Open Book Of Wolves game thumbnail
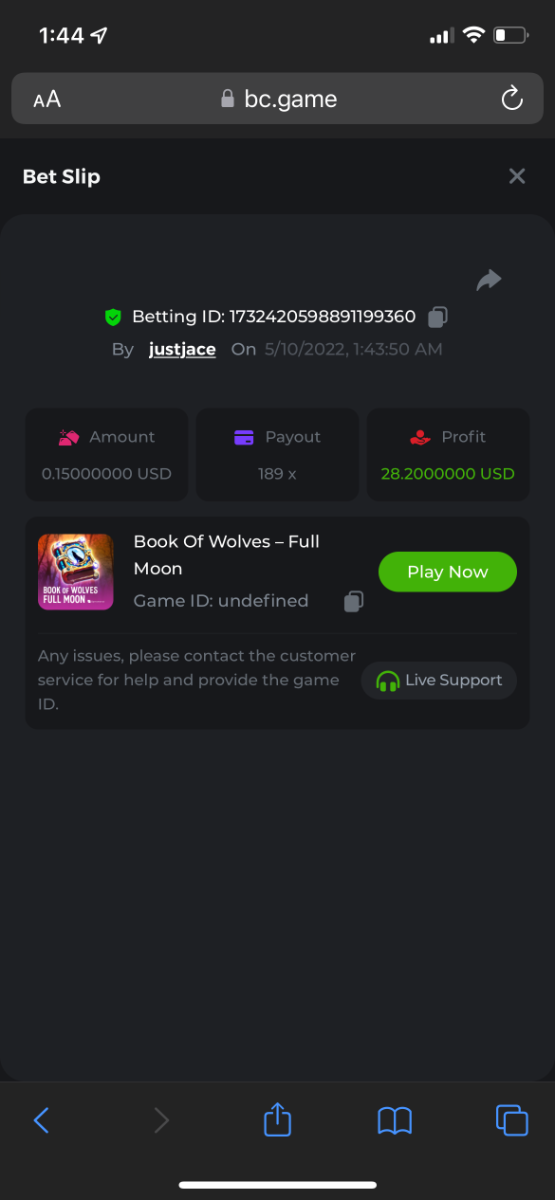 [75, 571]
